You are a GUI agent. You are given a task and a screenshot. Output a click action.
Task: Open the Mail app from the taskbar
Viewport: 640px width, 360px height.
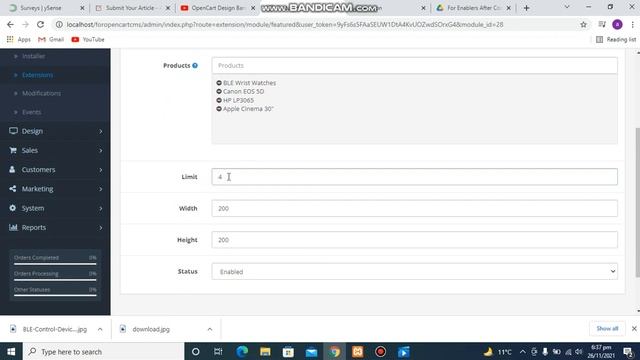click(311, 351)
